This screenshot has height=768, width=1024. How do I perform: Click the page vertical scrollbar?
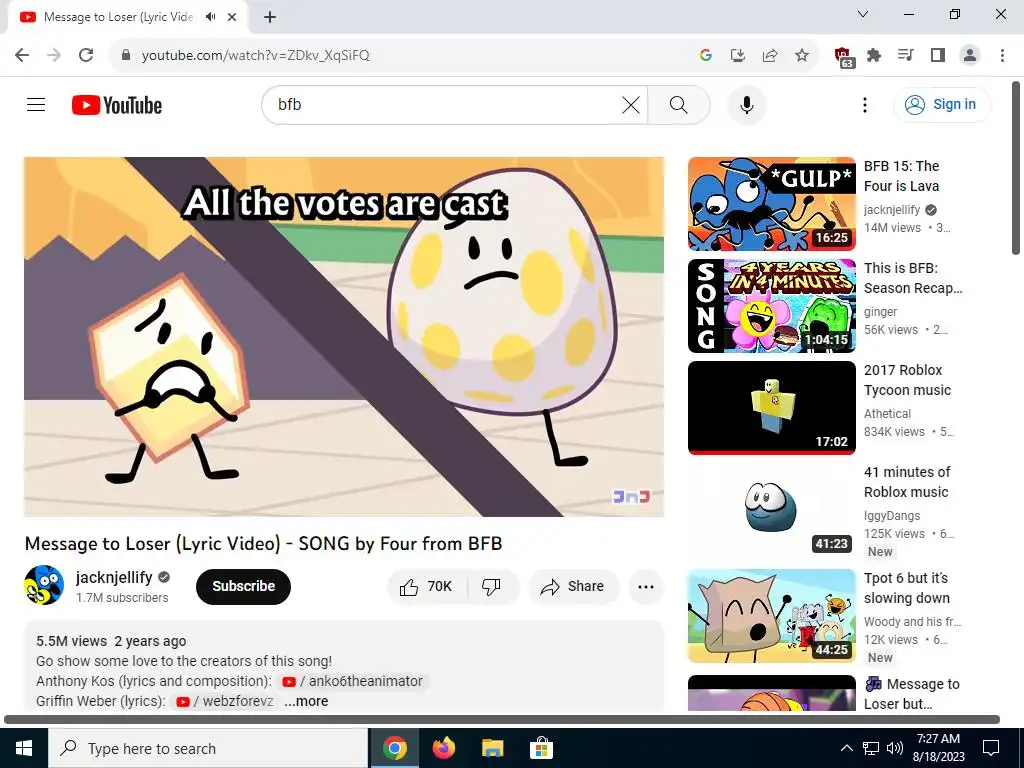1016,168
